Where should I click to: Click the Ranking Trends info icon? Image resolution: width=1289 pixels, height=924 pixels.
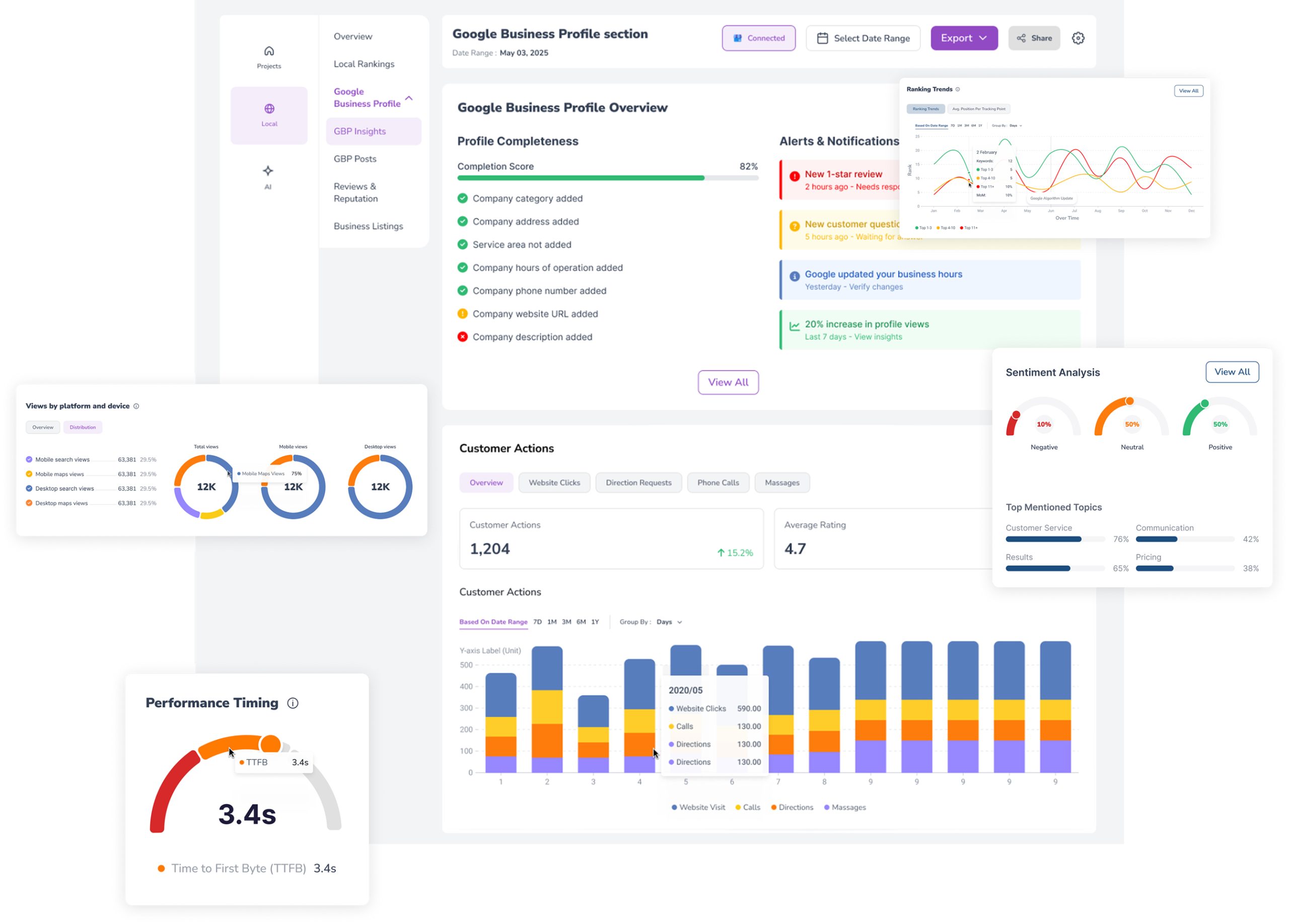(x=958, y=89)
